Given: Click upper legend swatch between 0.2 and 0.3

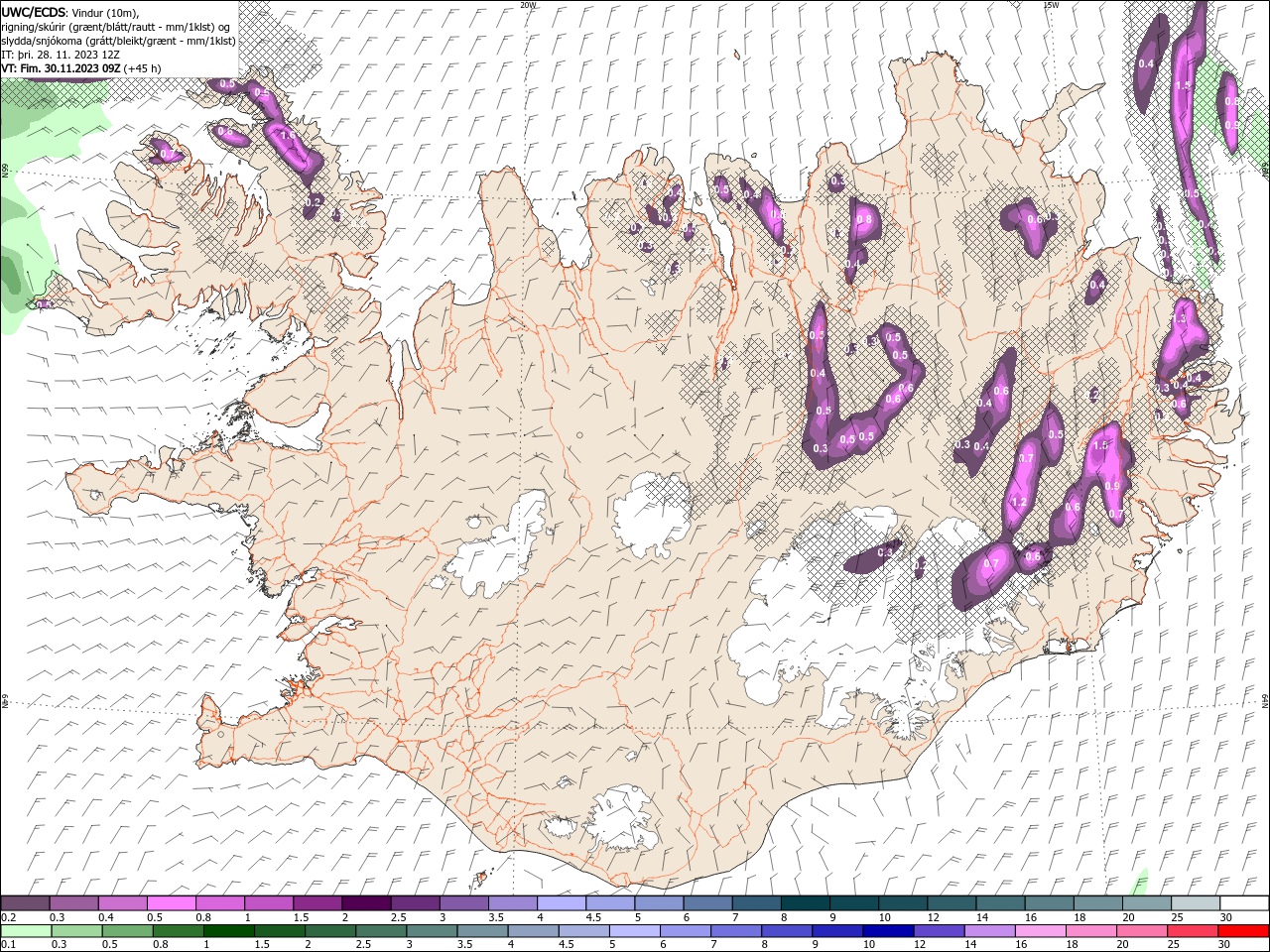Looking at the screenshot, I should tap(26, 903).
